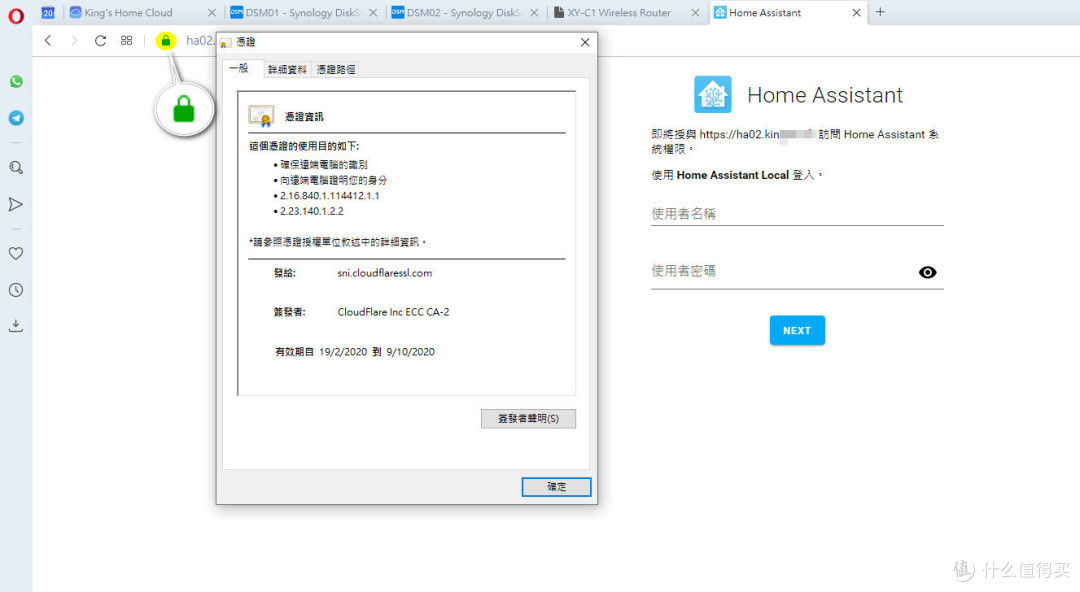
Task: Close the certificate dialog with X
Action: [585, 42]
